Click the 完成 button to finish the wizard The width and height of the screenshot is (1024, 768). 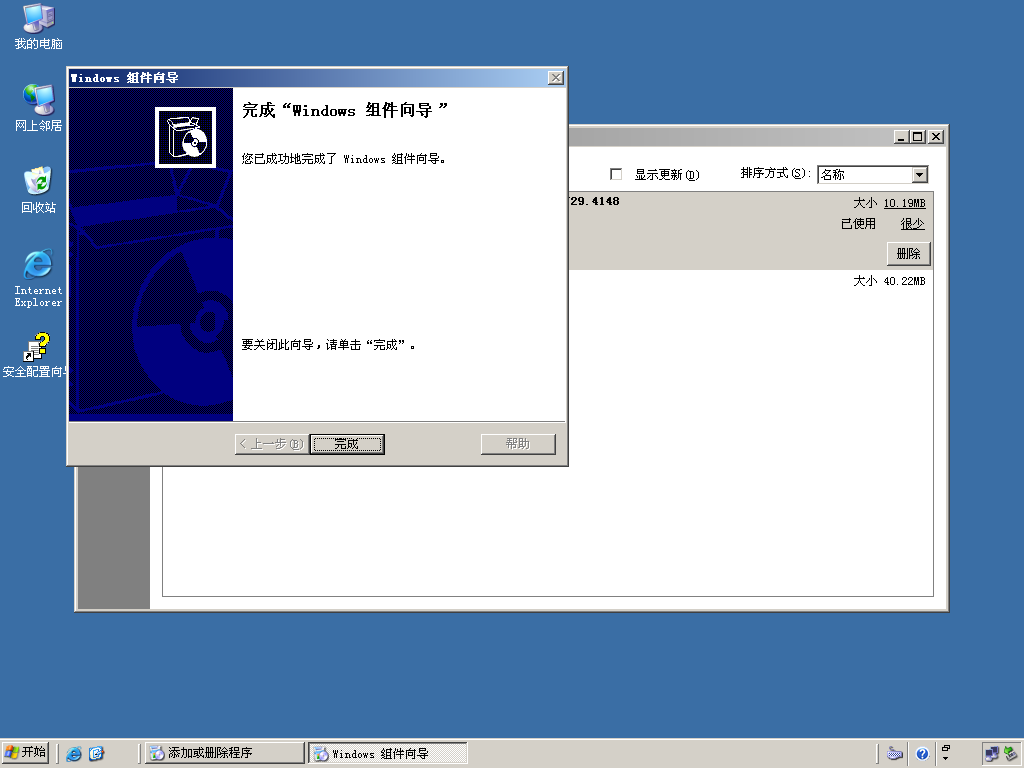tap(347, 444)
